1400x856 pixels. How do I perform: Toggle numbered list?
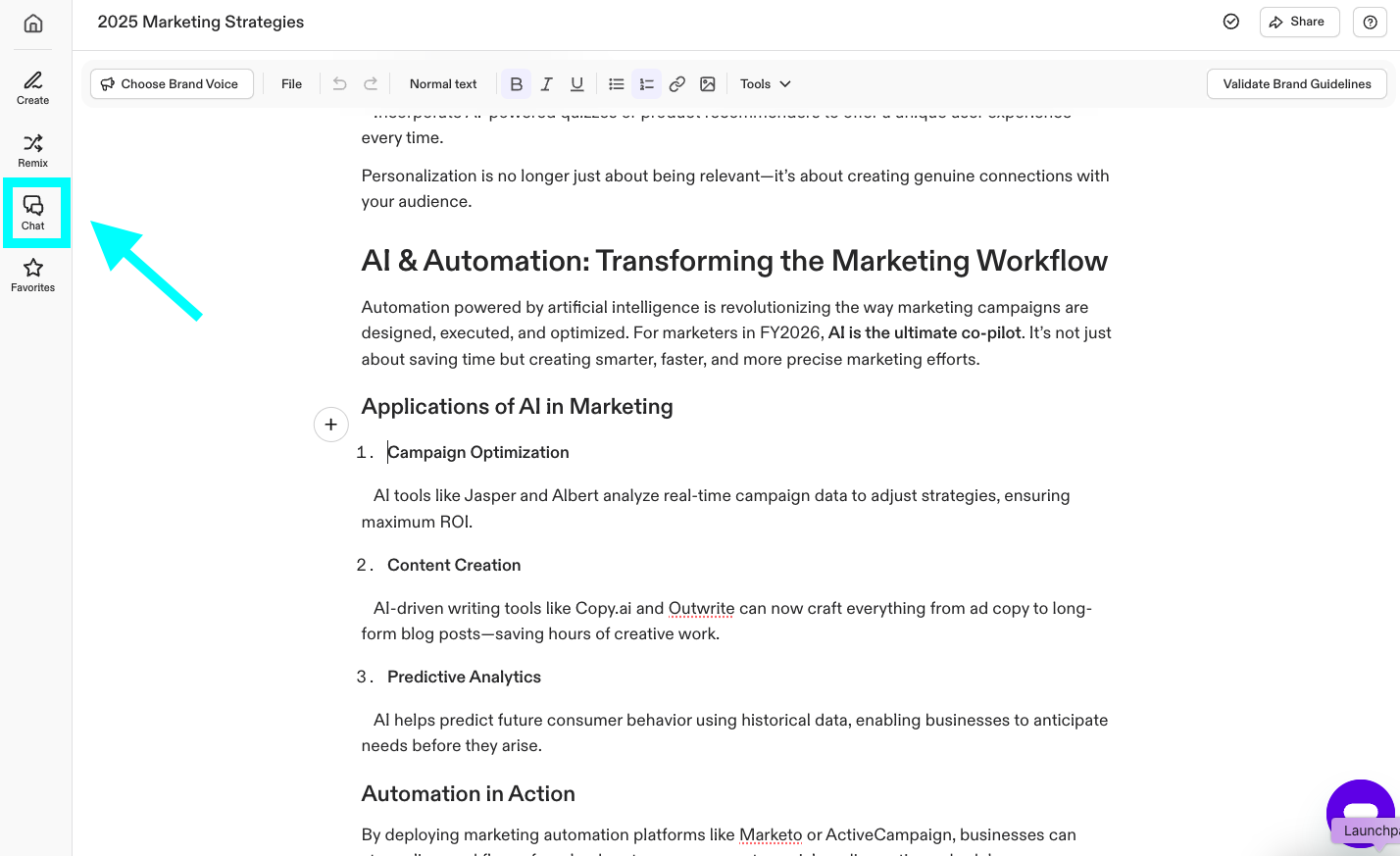click(647, 84)
